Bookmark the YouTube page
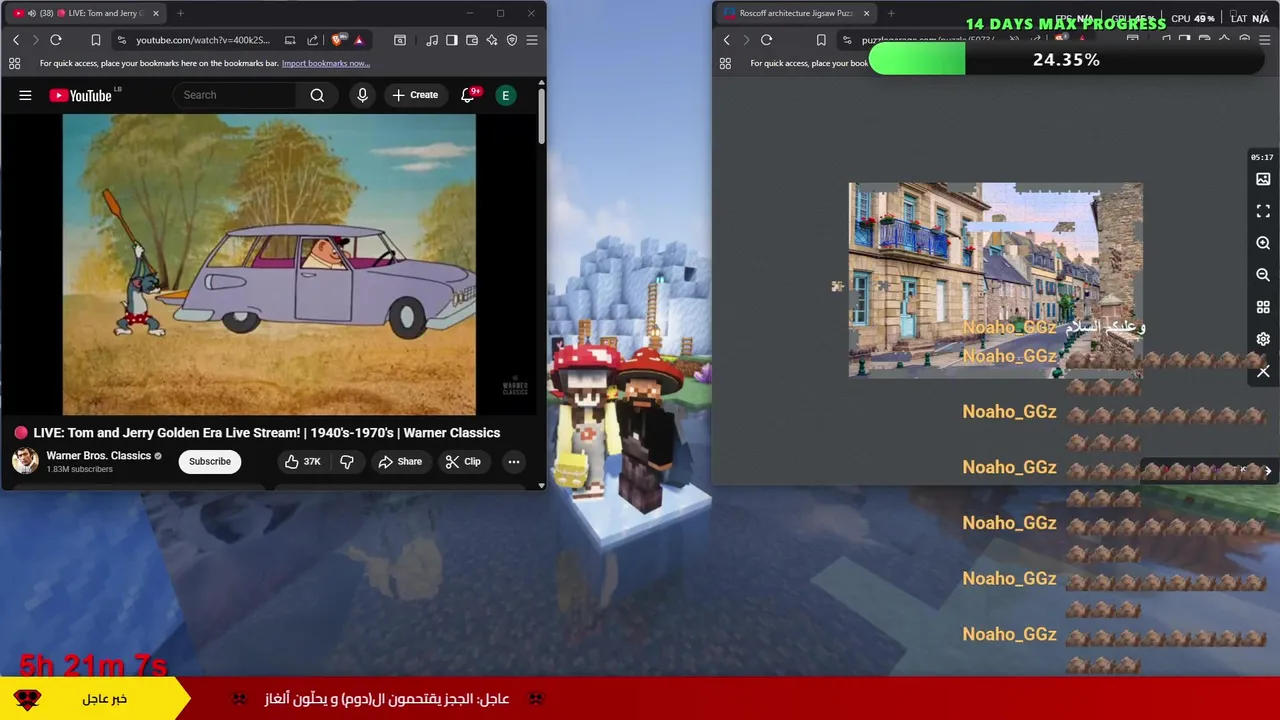Image resolution: width=1280 pixels, height=720 pixels. (x=96, y=40)
